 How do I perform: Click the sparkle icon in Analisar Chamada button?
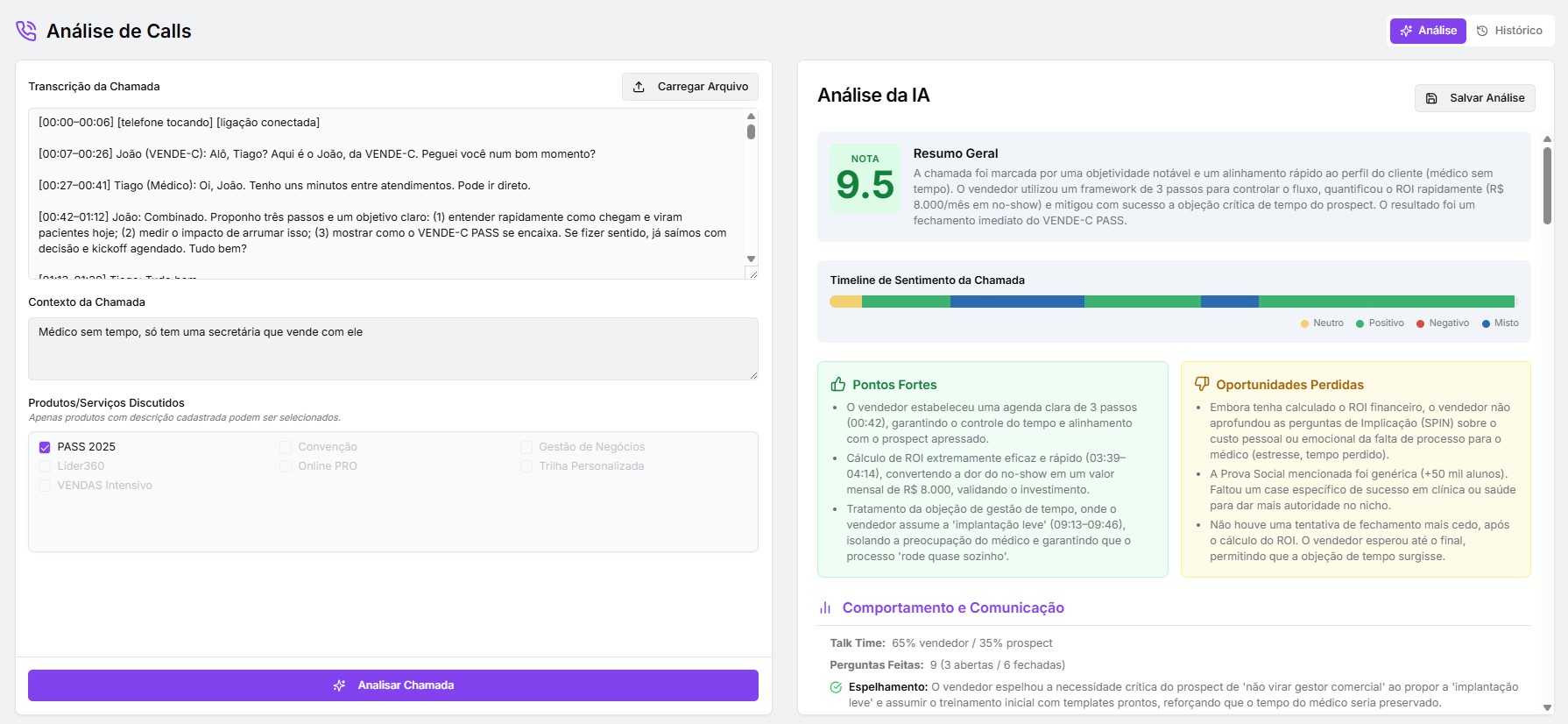339,685
